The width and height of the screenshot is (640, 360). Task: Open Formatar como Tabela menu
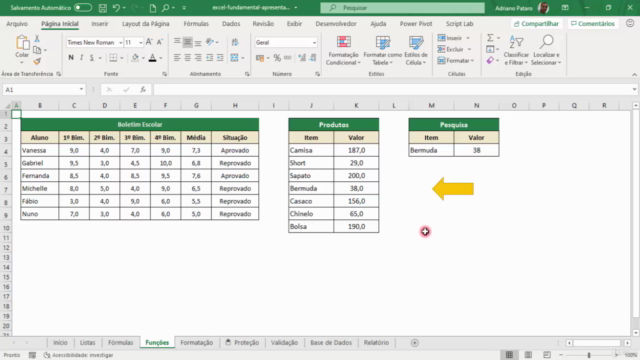tap(382, 51)
